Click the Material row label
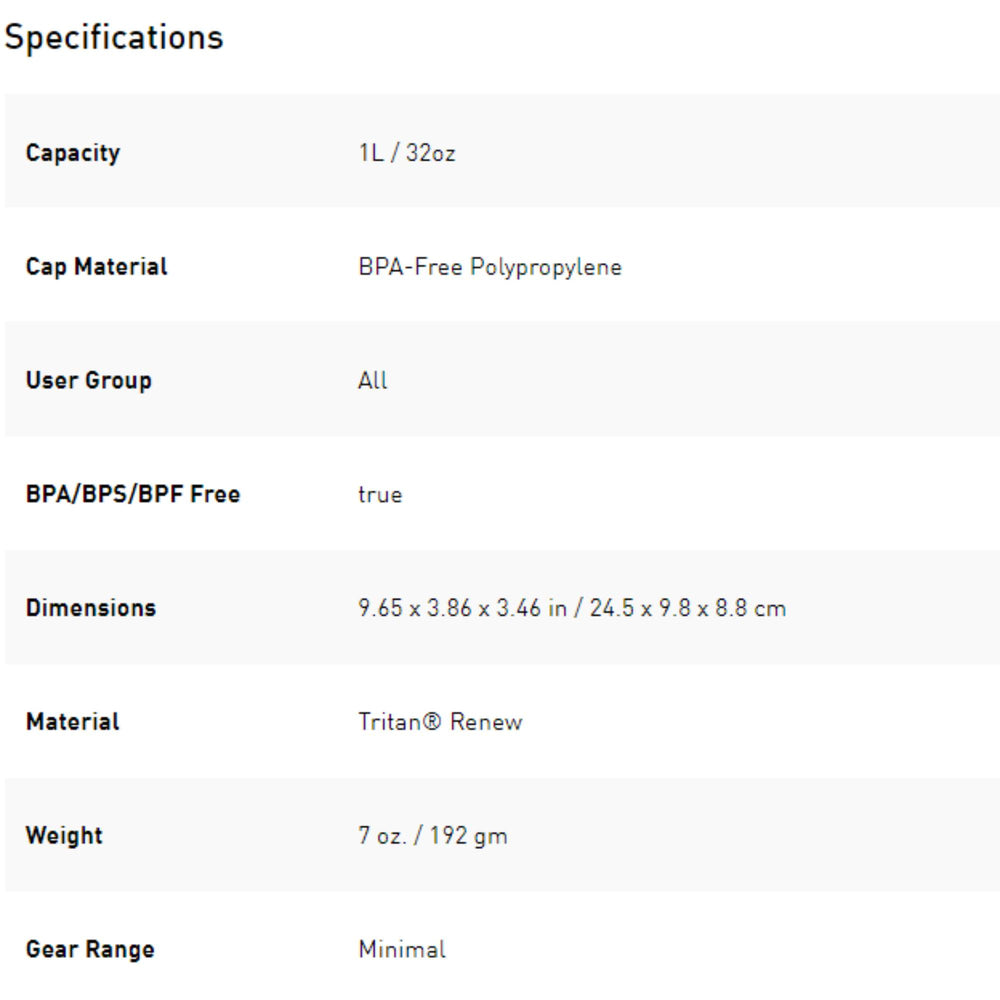The height and width of the screenshot is (1000, 1000). [x=72, y=722]
